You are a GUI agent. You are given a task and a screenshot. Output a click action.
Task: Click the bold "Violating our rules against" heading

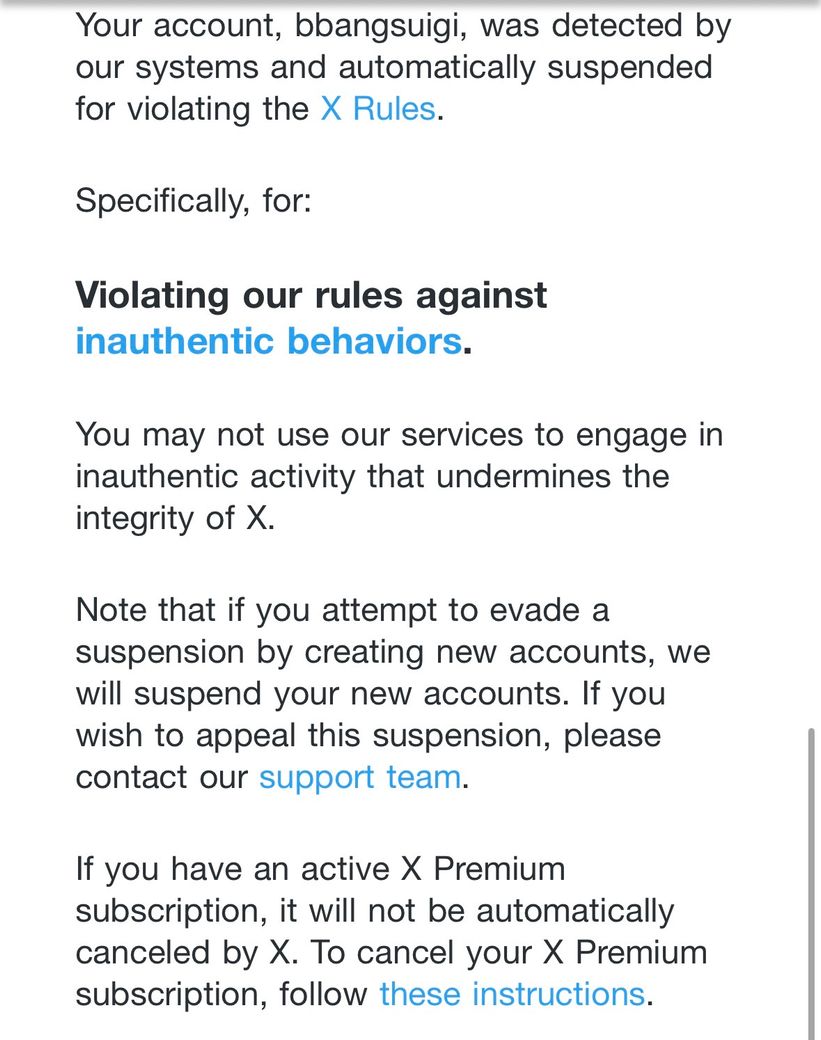tap(311, 295)
